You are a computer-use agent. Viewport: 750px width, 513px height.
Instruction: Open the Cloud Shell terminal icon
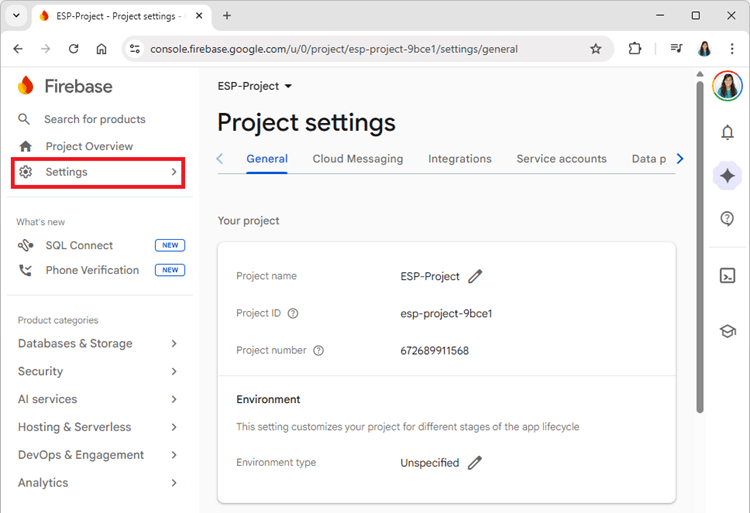(x=727, y=275)
